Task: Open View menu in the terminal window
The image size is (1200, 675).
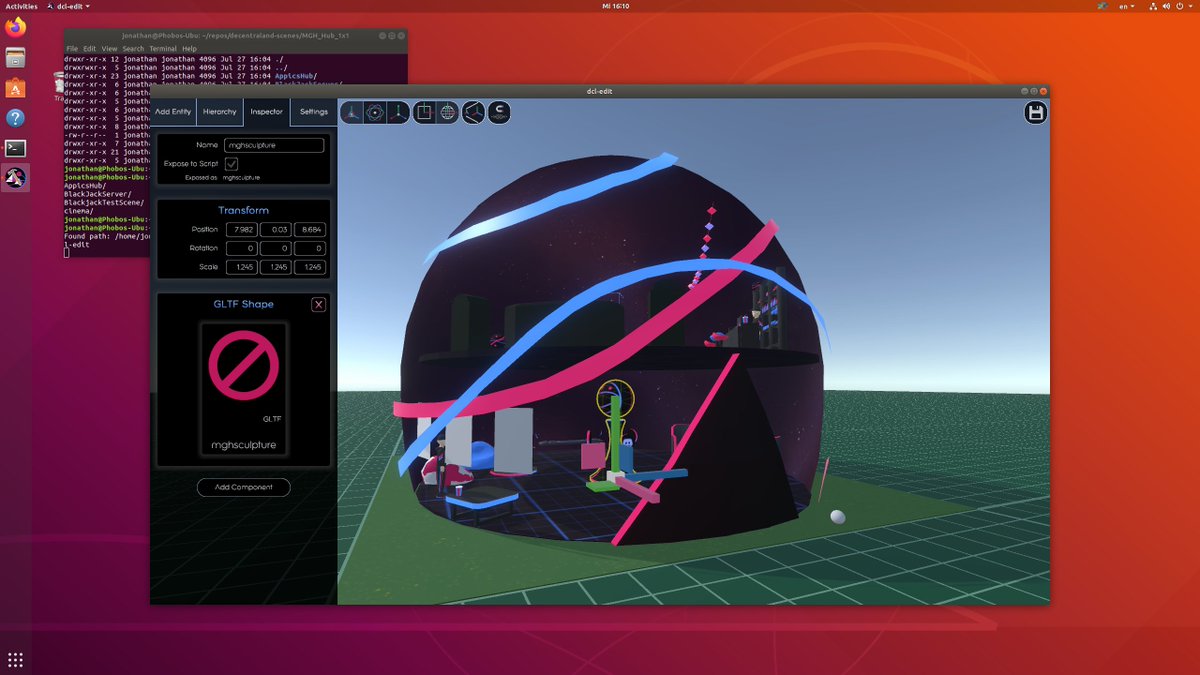Action: coord(109,48)
